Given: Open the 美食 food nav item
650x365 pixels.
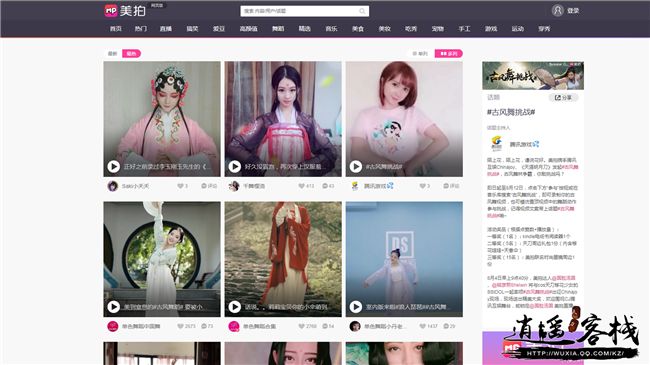Looking at the screenshot, I should 358,29.
